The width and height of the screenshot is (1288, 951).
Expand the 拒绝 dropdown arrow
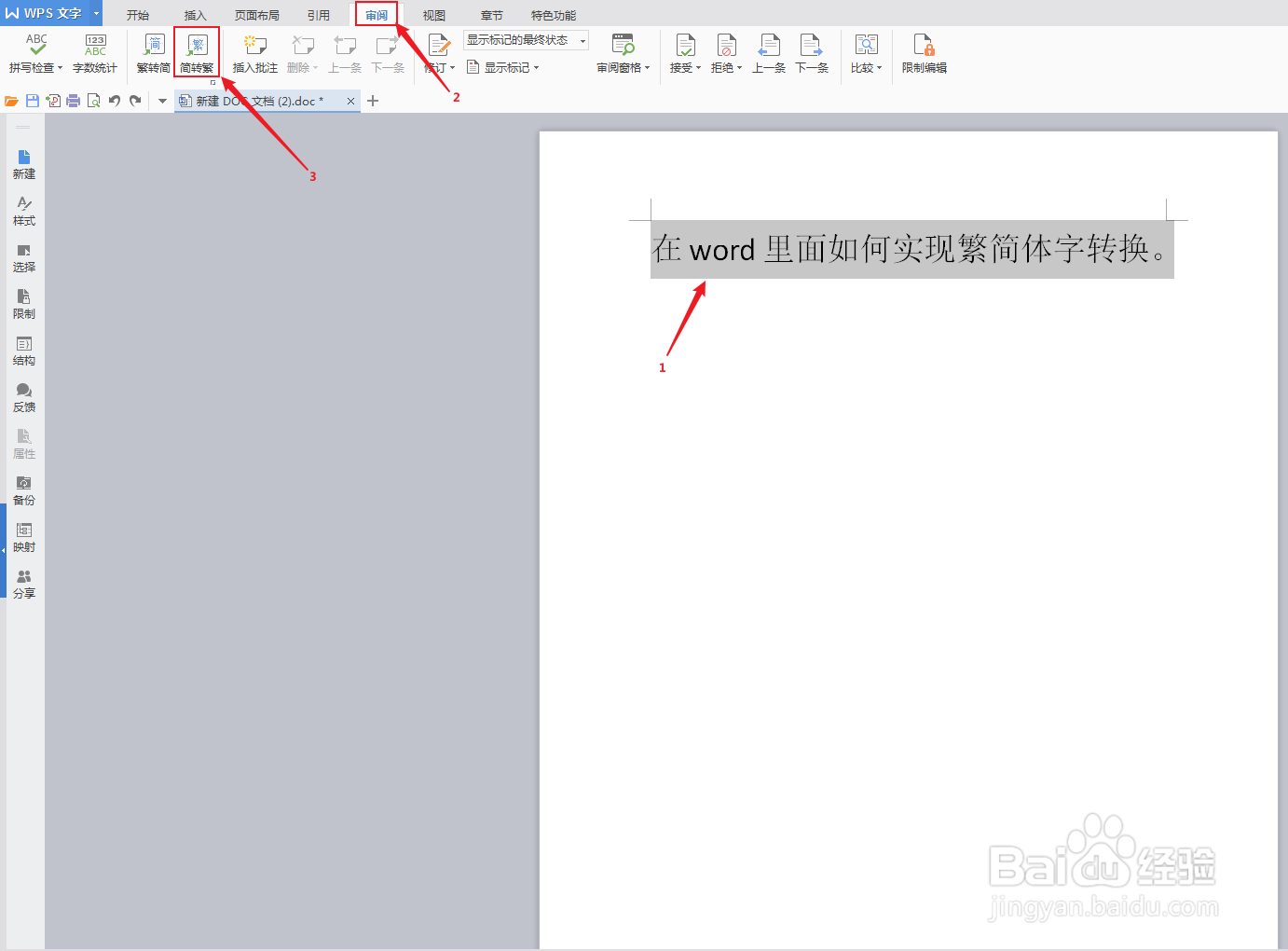[x=739, y=68]
